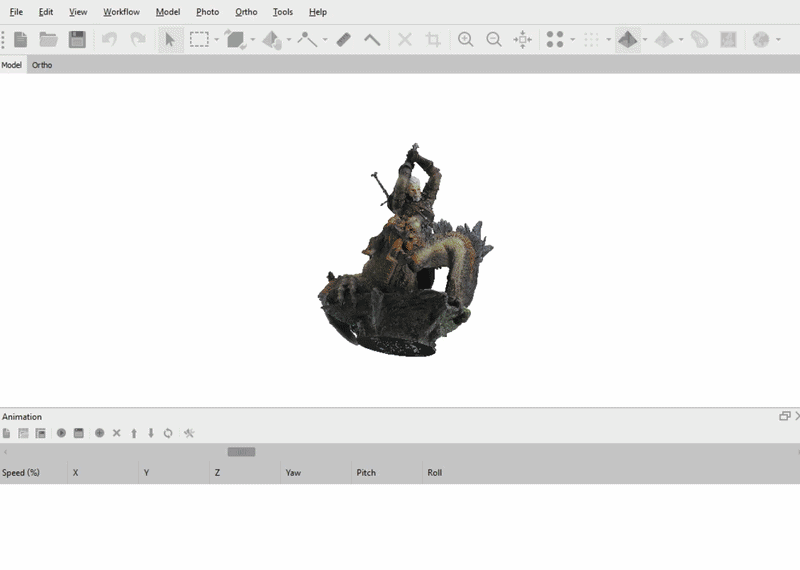Remove keyframe with the Animation X icon
Screen dimensions: 800x570
click(x=116, y=433)
